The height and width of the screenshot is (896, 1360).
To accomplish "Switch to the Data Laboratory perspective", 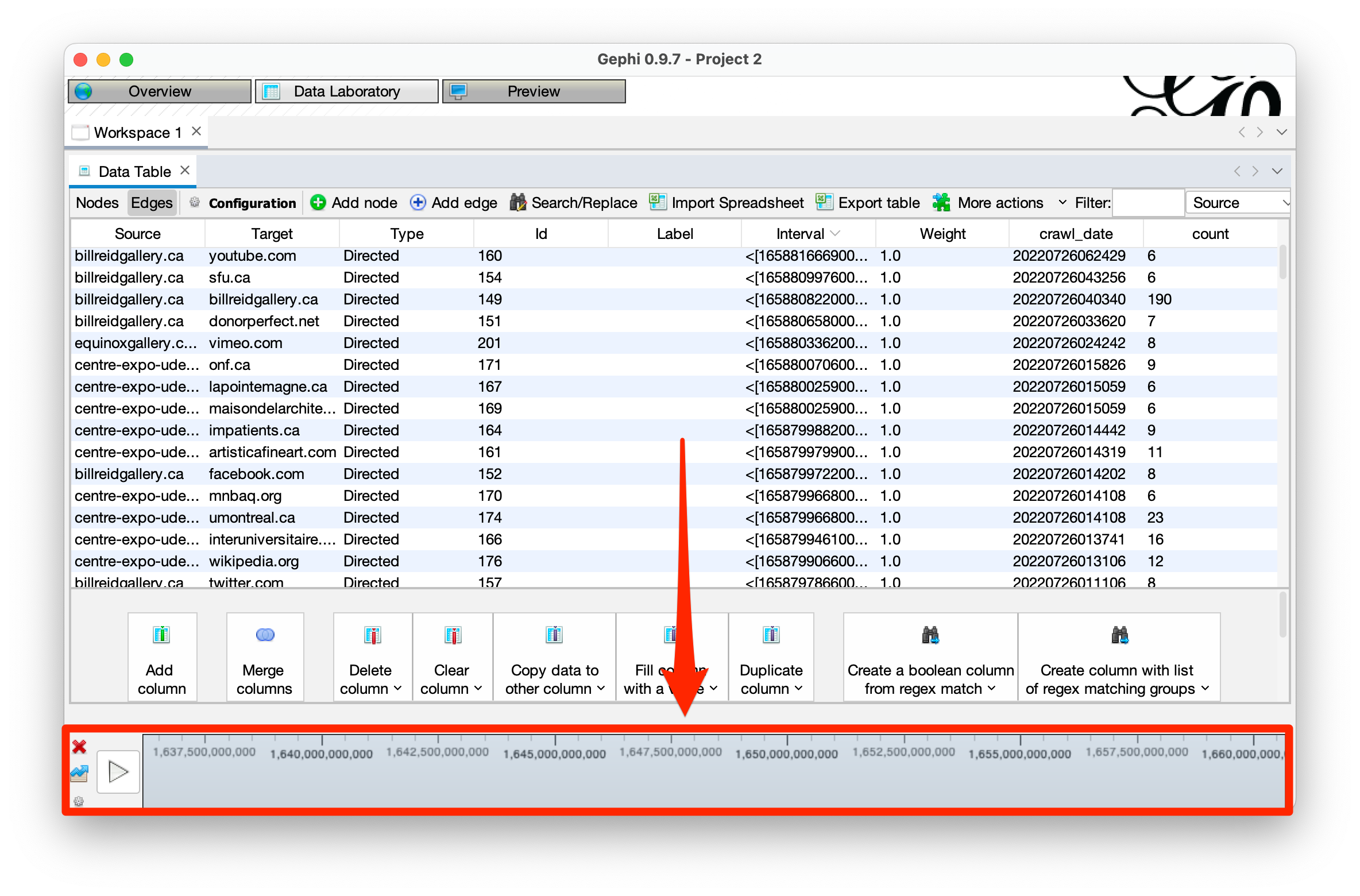I will point(346,91).
